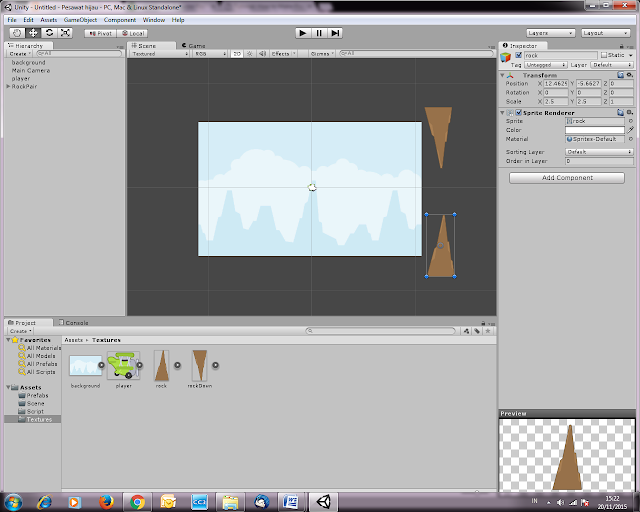Open Transform component settings gear

coord(630,75)
